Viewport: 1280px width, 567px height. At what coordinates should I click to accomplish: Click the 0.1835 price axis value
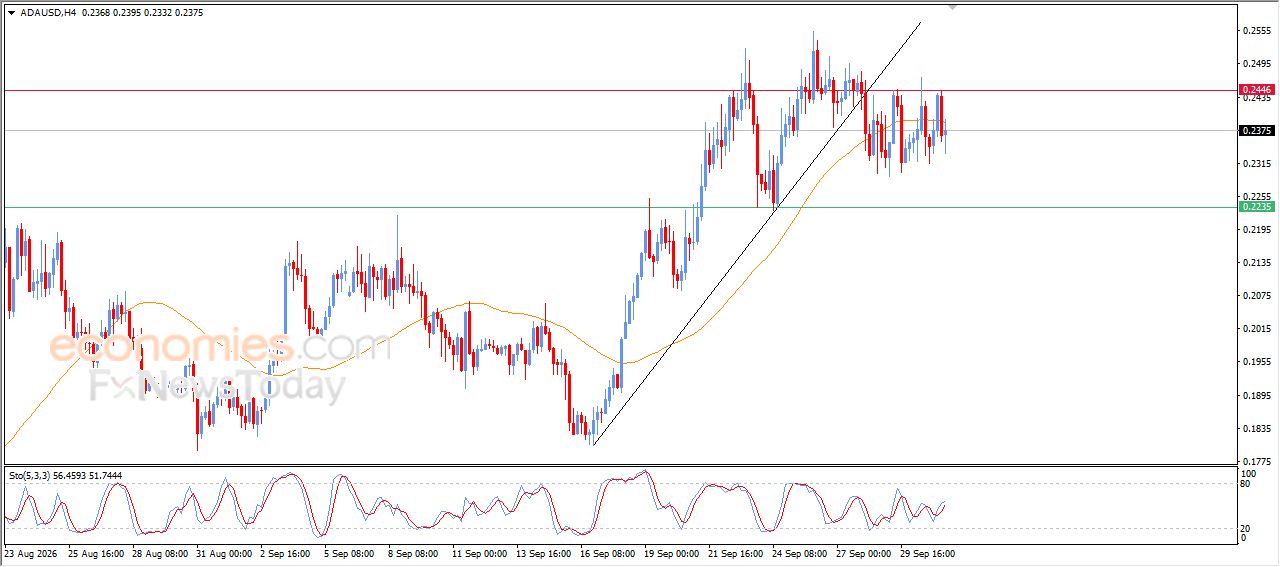(x=1256, y=428)
